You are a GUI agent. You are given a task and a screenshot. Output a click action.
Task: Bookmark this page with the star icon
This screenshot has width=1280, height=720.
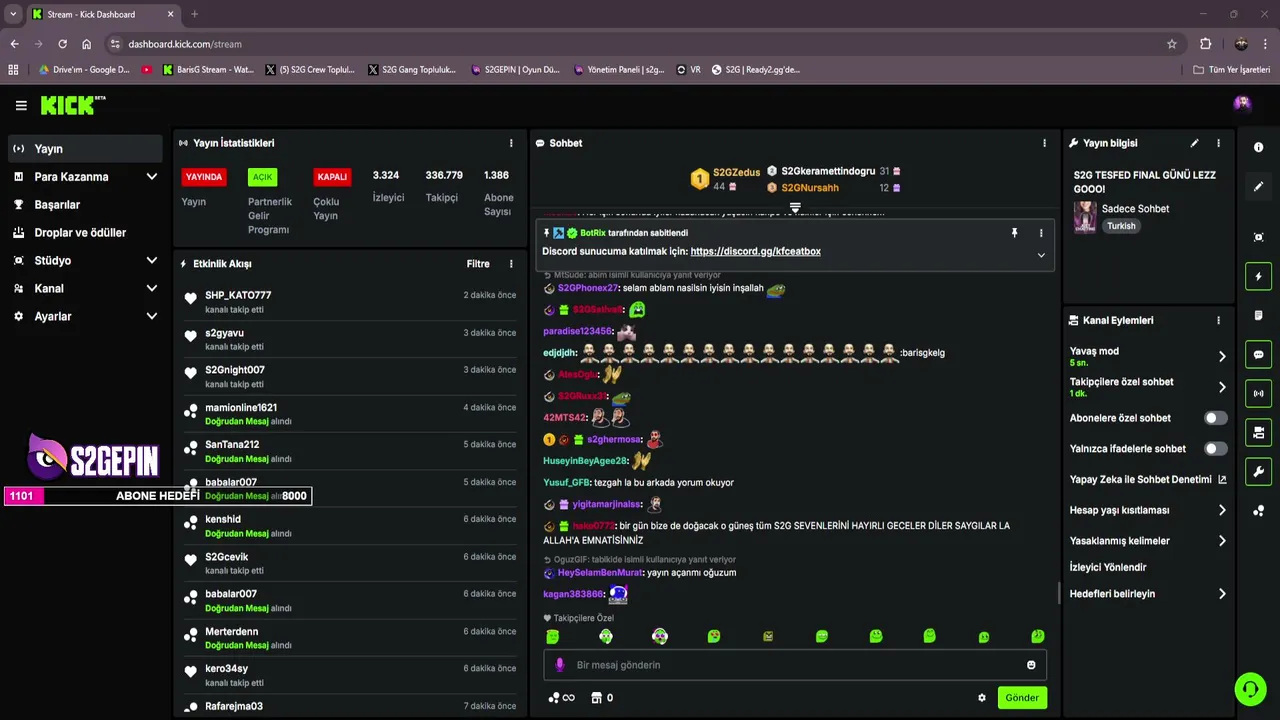point(1172,44)
